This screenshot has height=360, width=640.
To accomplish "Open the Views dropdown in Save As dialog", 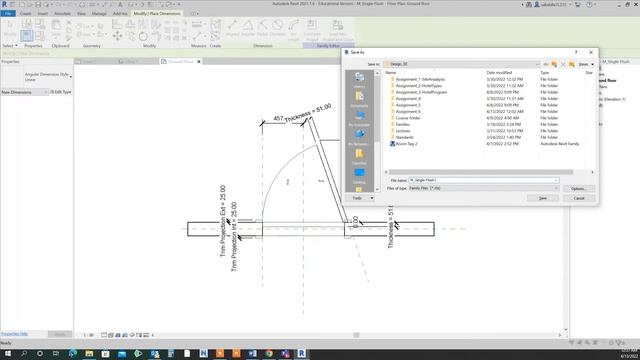I will pos(586,64).
